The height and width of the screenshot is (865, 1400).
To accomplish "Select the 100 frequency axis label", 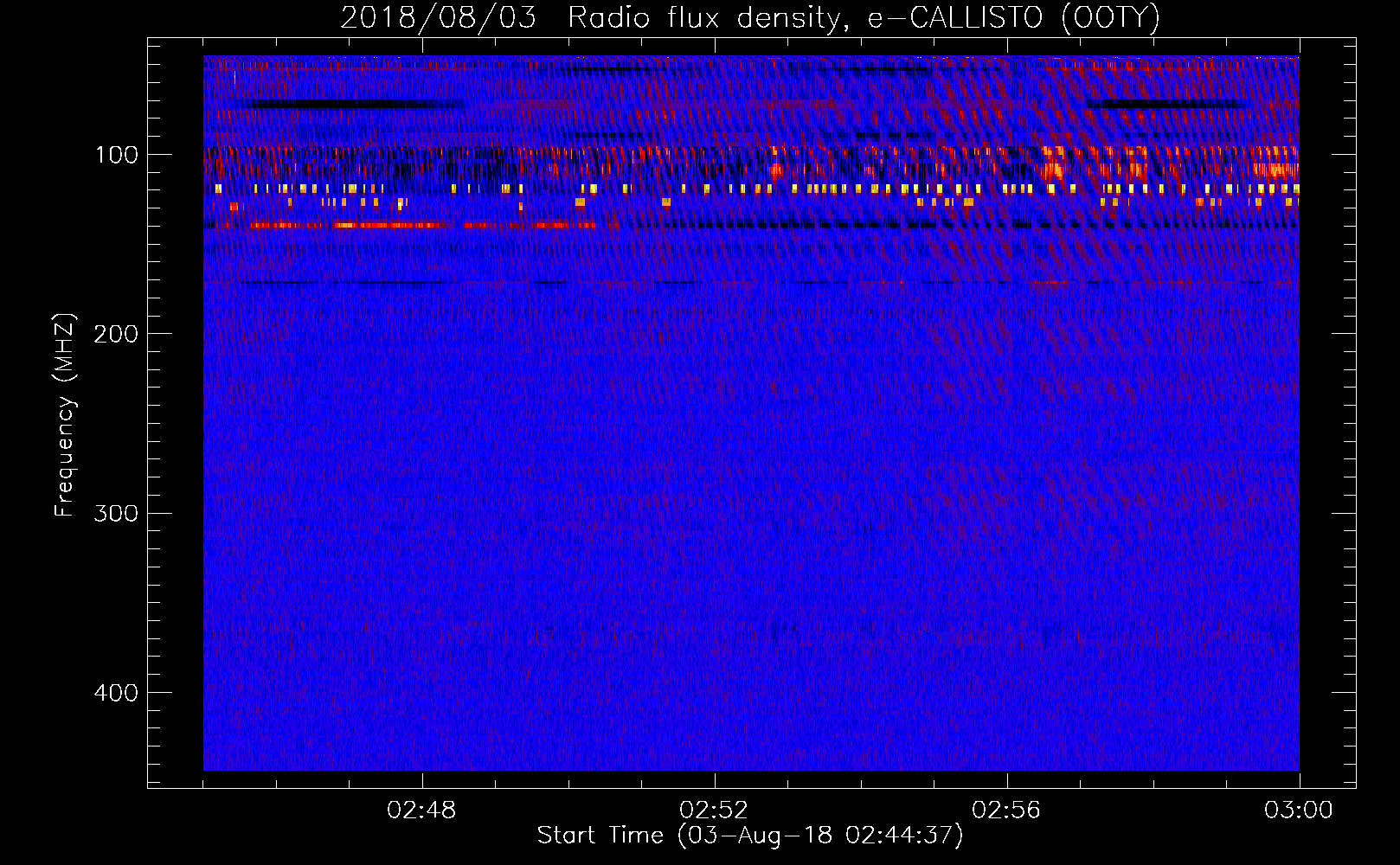I will (117, 155).
